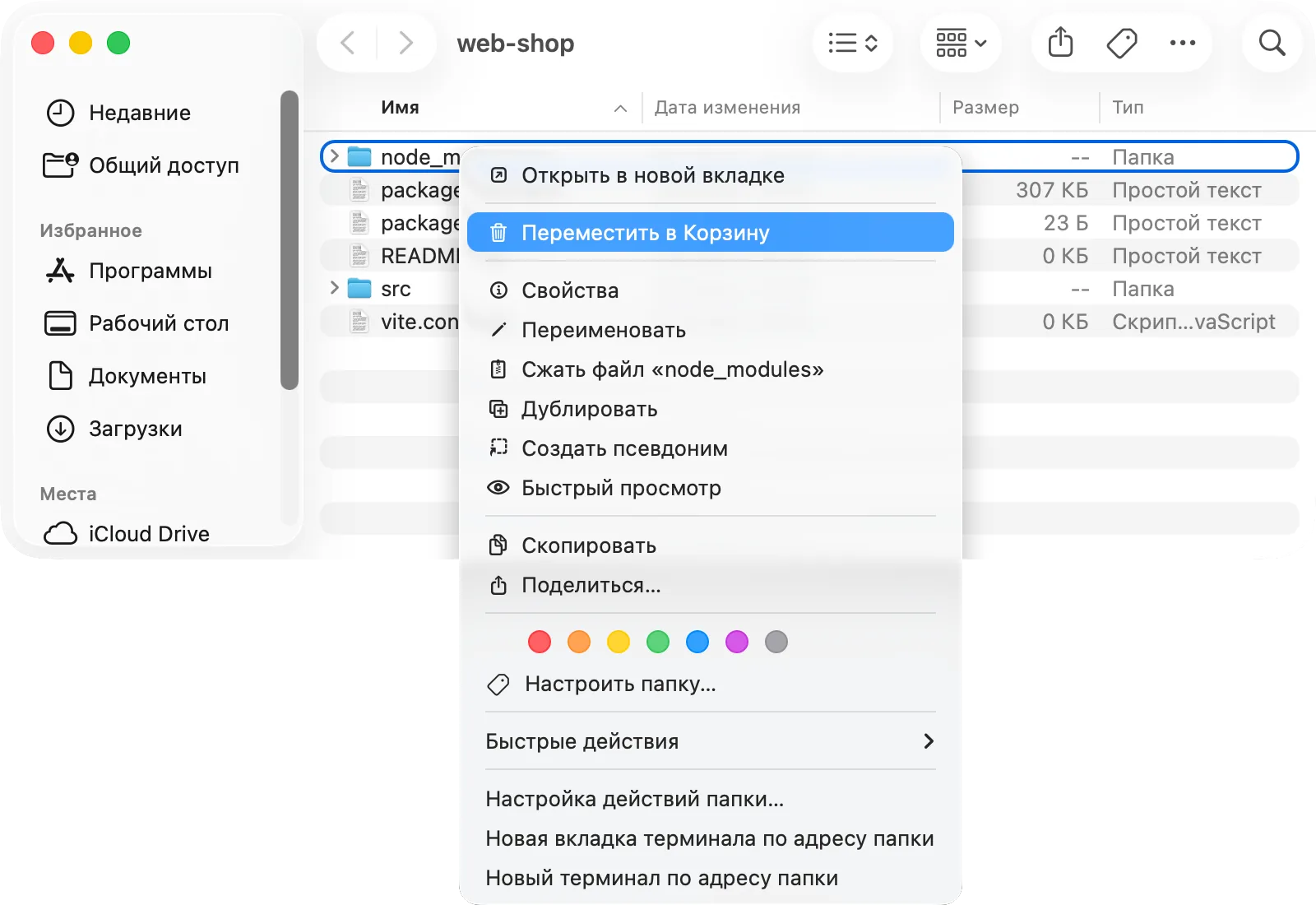Apply the red color tag
1316x905 pixels.
(x=540, y=642)
